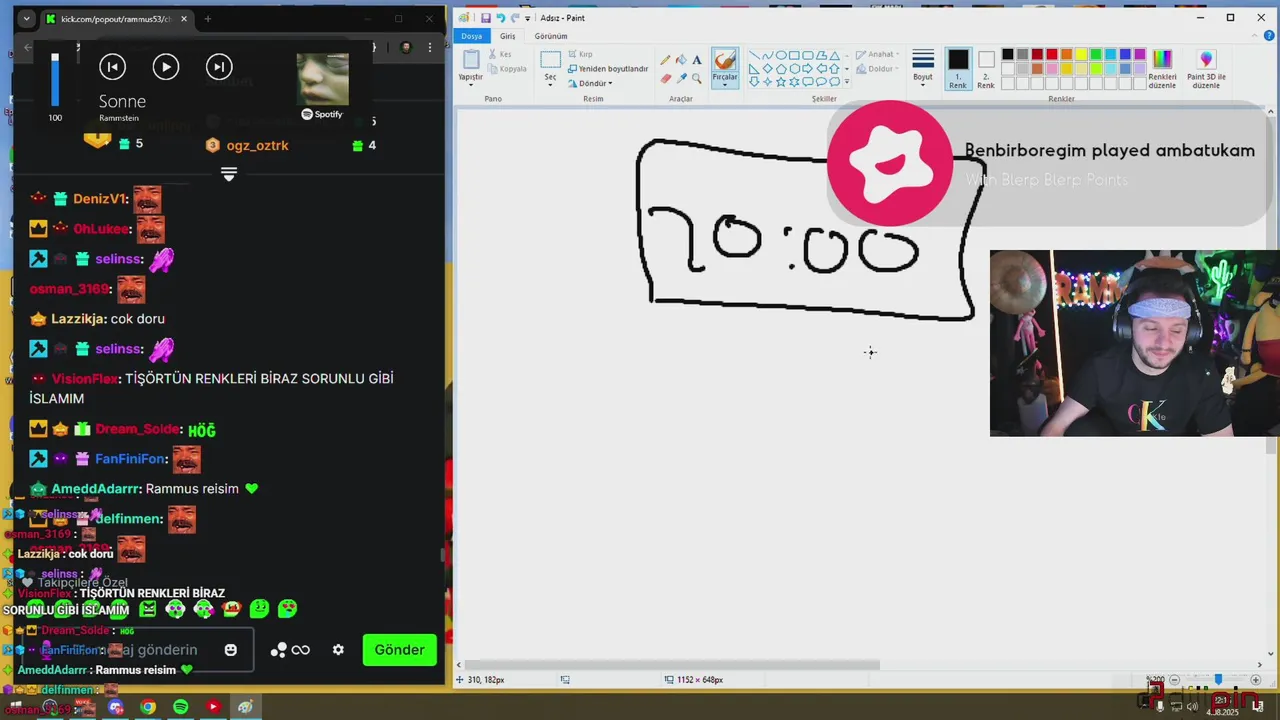The height and width of the screenshot is (720, 1280).
Task: Play the song Sonne in media overlay
Action: pyautogui.click(x=166, y=67)
